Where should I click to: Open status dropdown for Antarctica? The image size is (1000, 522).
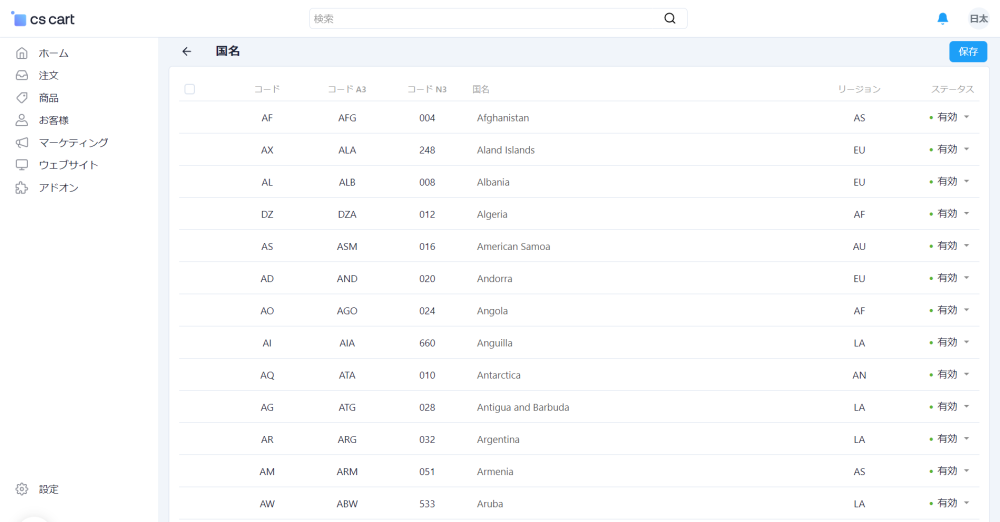point(950,375)
